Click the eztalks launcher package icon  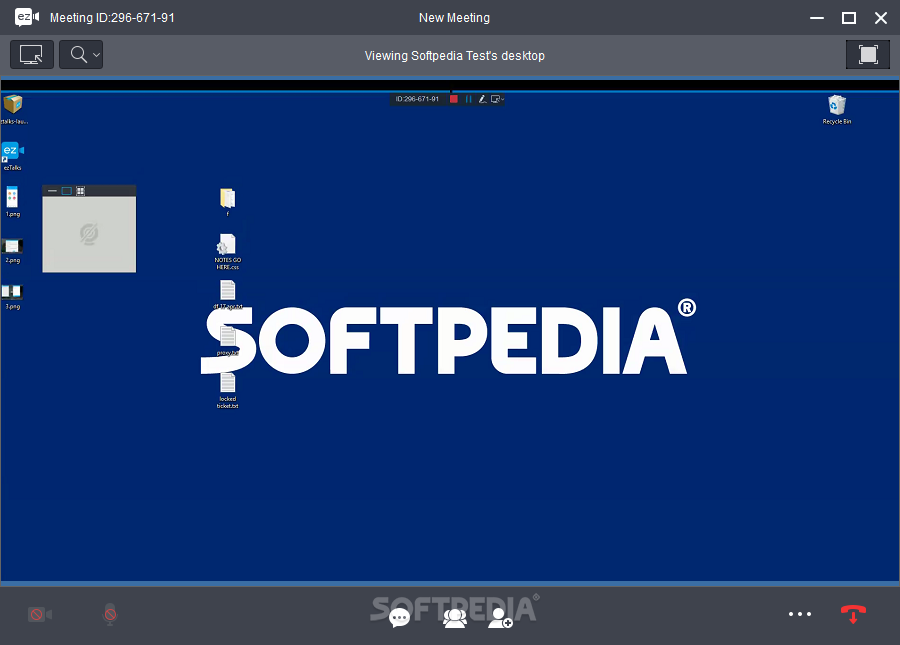(13, 110)
